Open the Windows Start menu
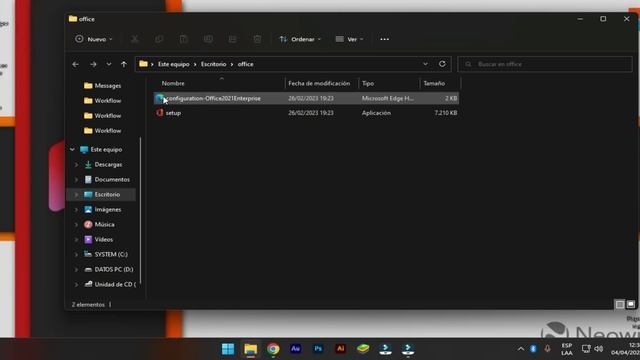This screenshot has height=360, width=640. (x=228, y=349)
